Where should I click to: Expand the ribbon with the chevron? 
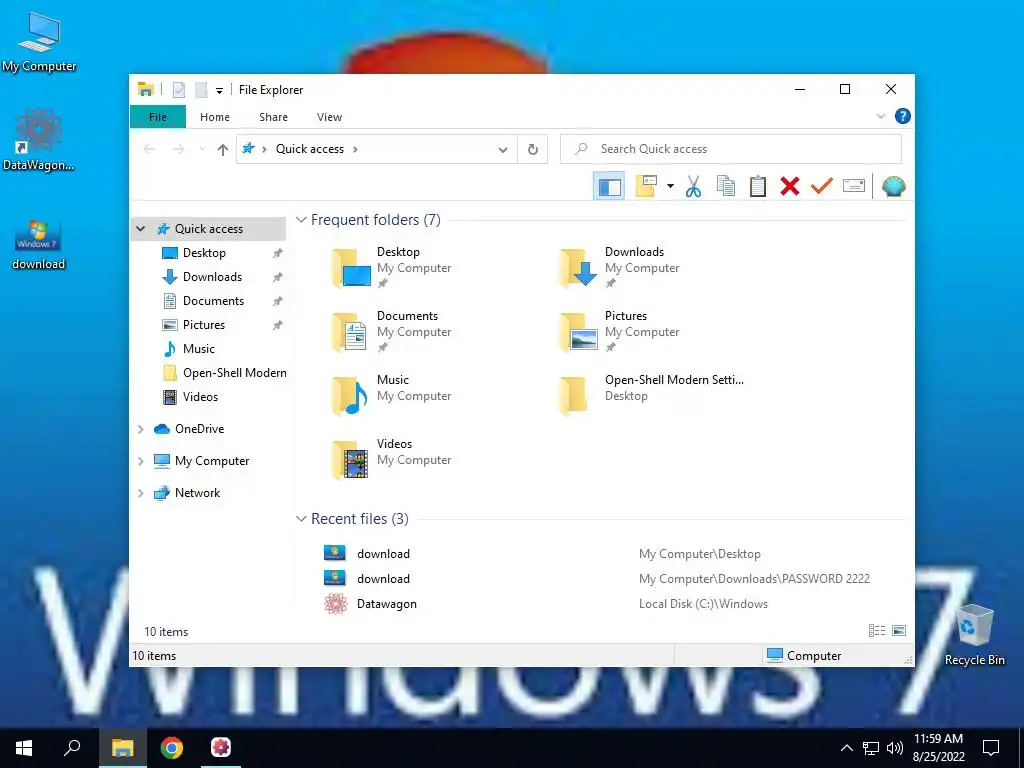(x=880, y=116)
